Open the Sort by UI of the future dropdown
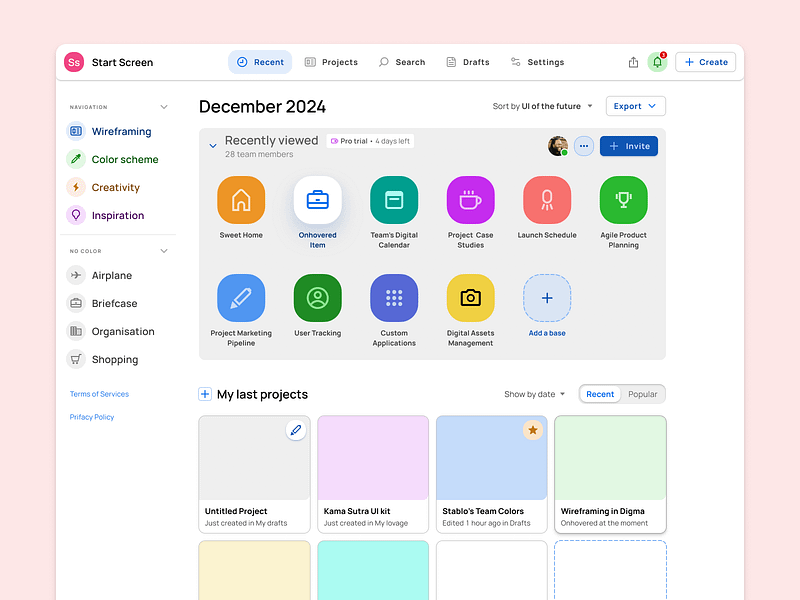Screen dimensions: 800x600 coord(542,106)
